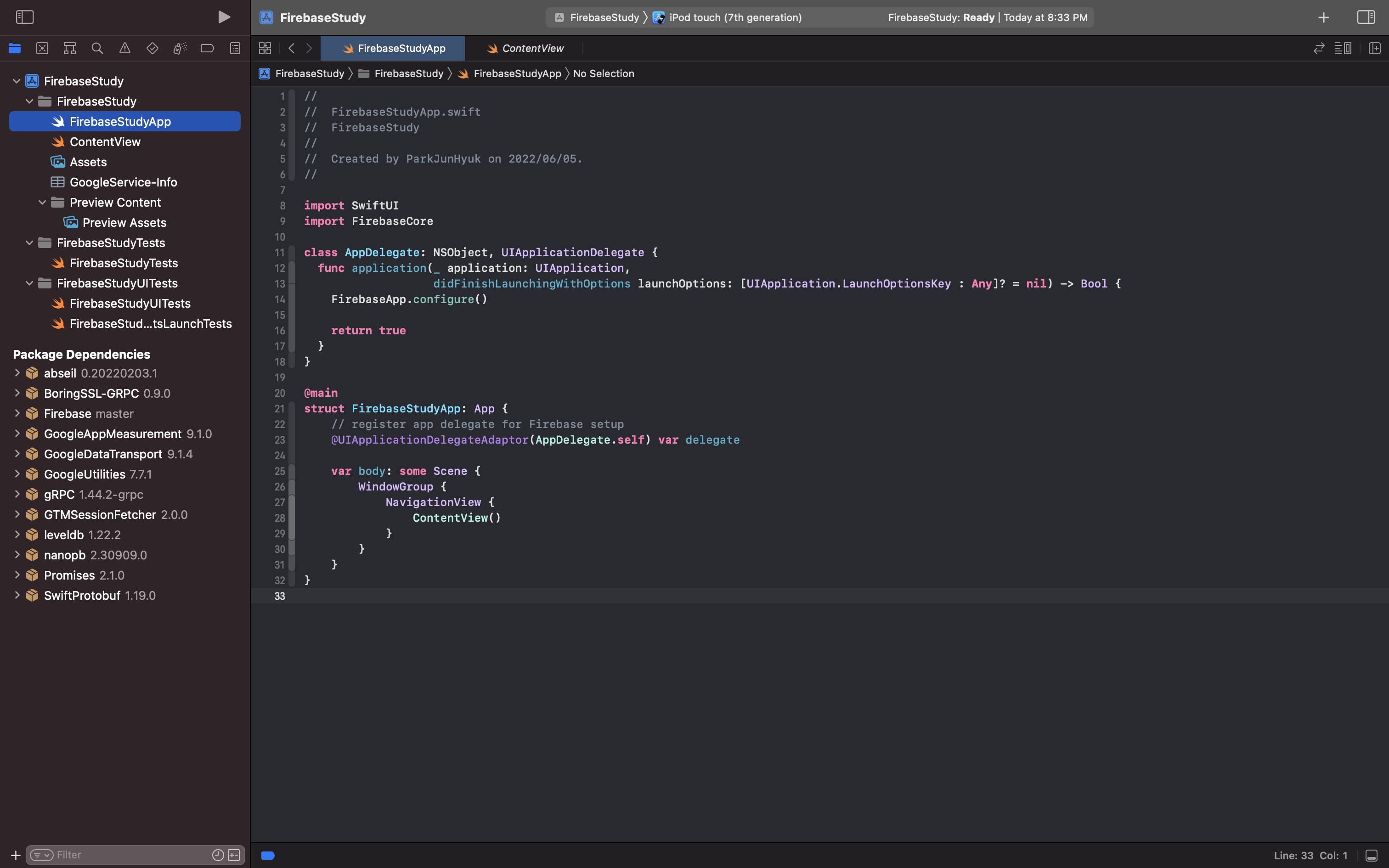Show only recent files clock filter
The height and width of the screenshot is (868, 1389).
coord(218,855)
